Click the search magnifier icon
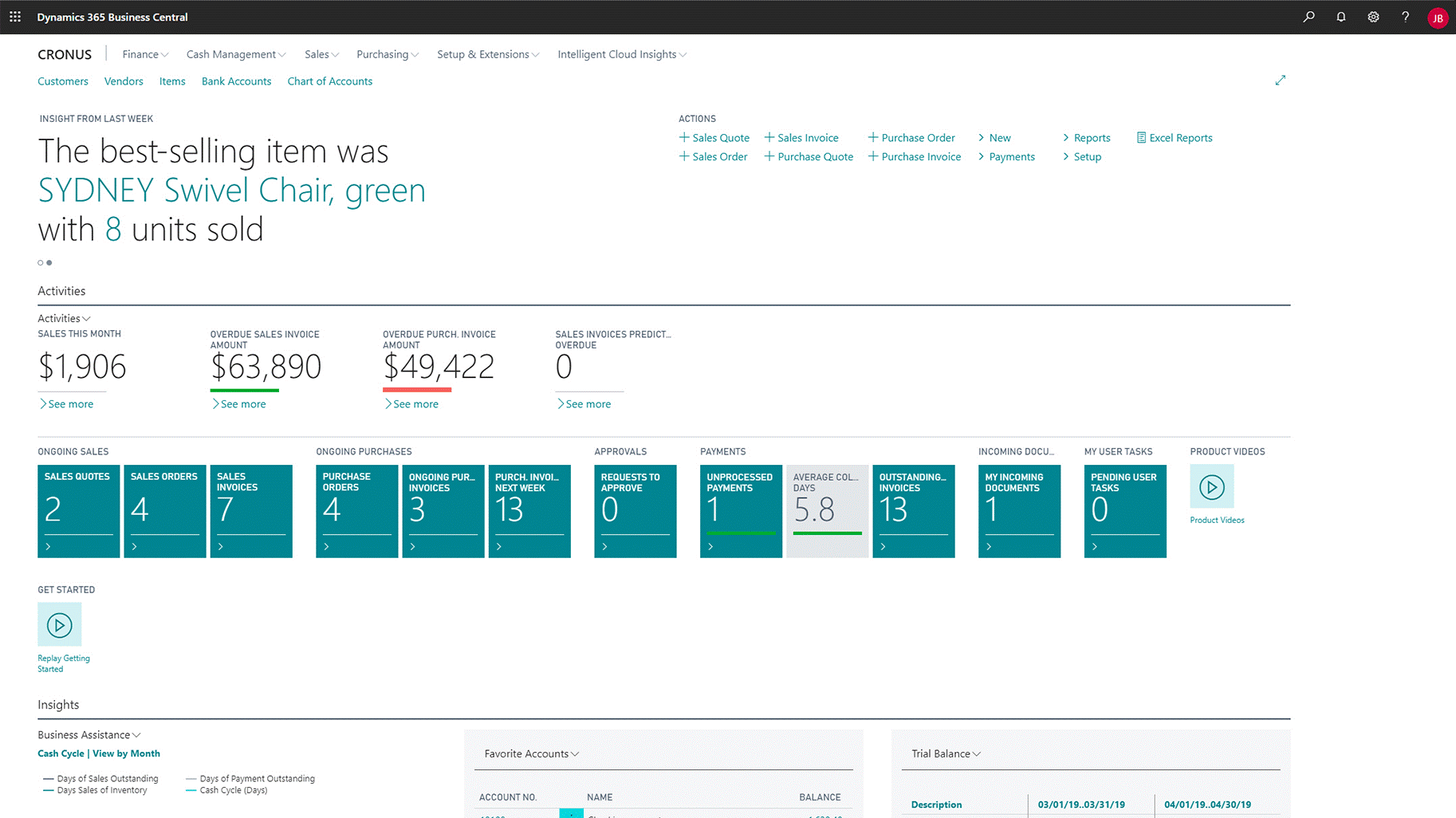Image resolution: width=1456 pixels, height=818 pixels. point(1308,17)
